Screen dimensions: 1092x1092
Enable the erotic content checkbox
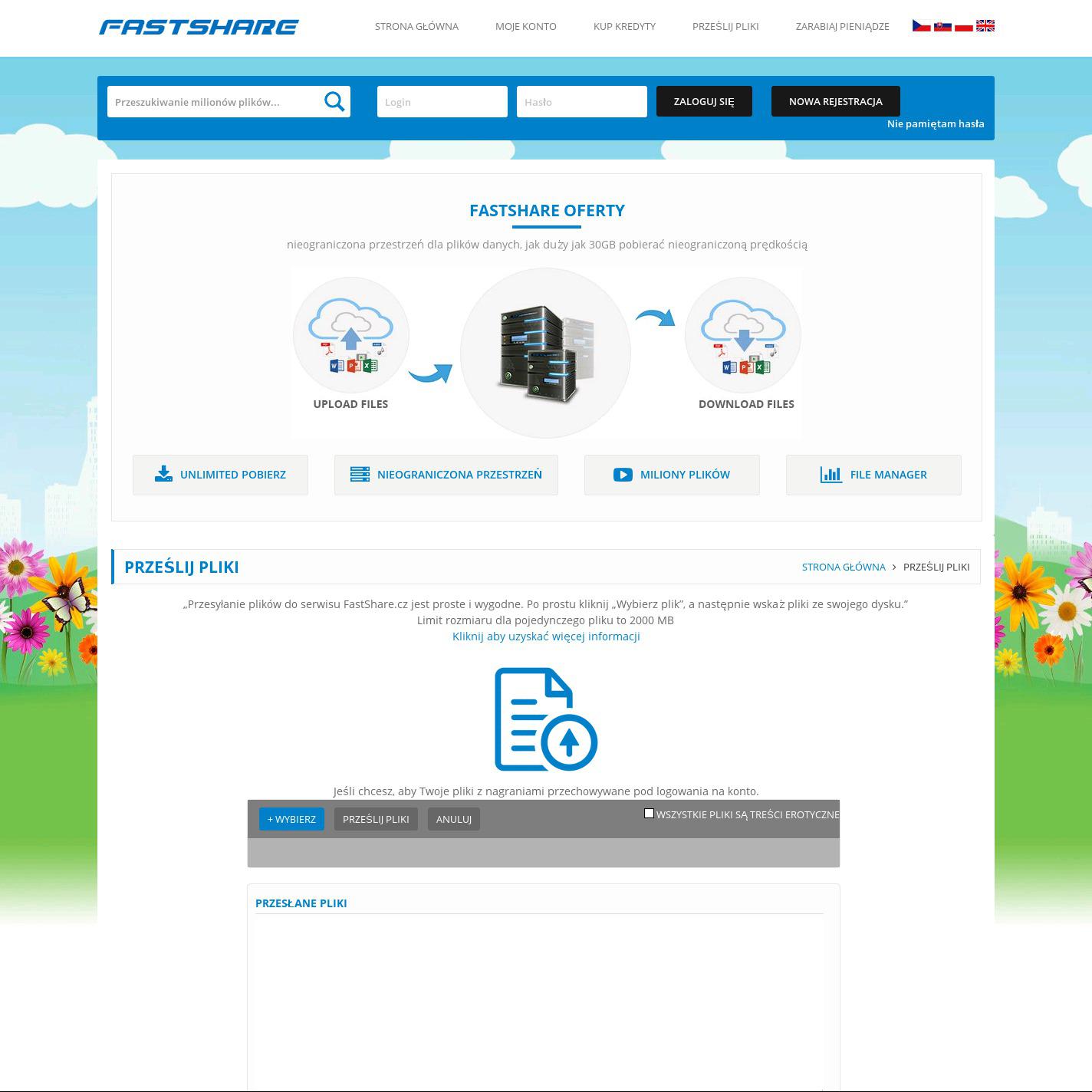pyautogui.click(x=649, y=814)
